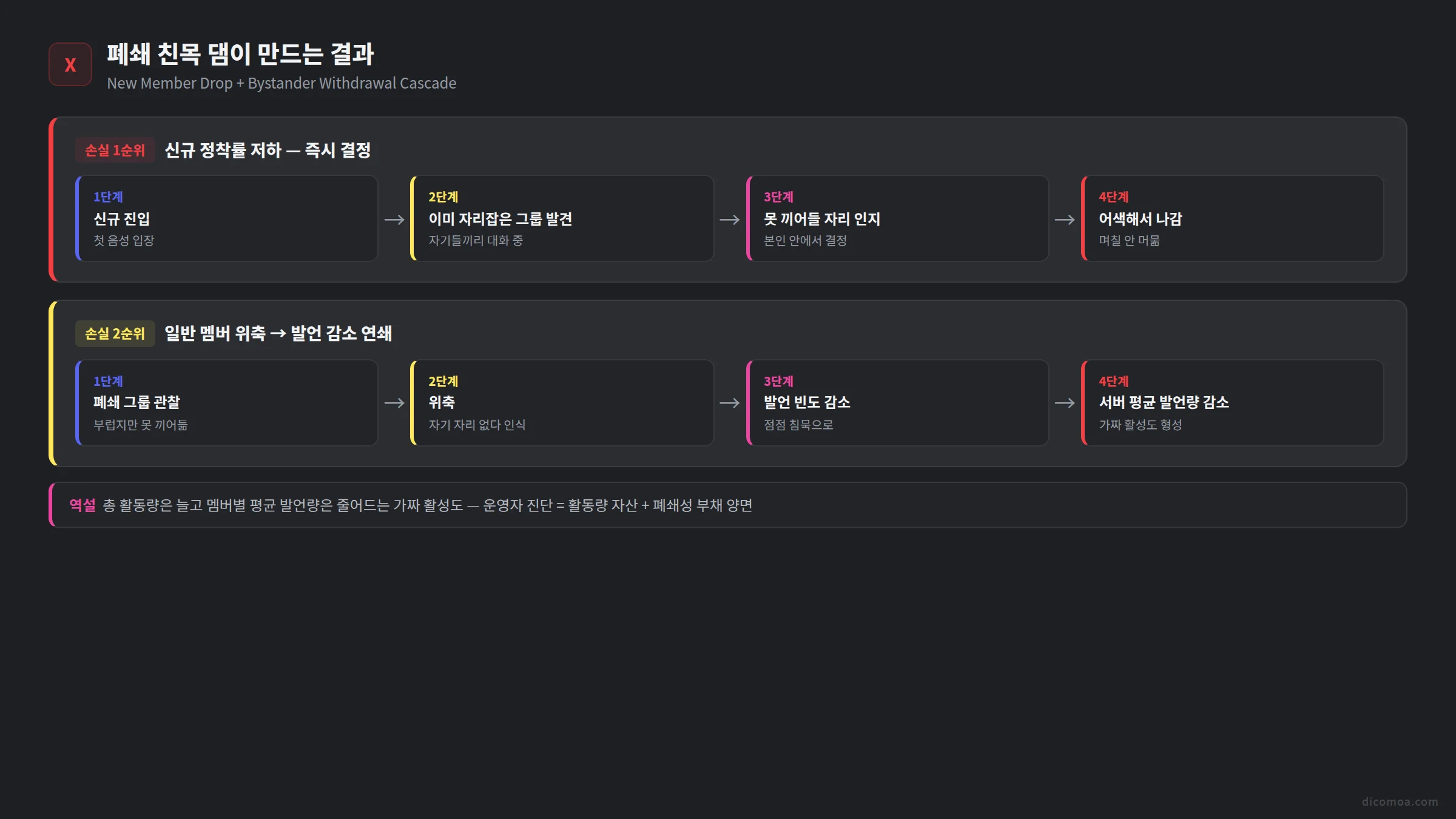Select the 이미 자리잡은 그룹 발견 card
This screenshot has height=819, width=1456.
pos(562,218)
